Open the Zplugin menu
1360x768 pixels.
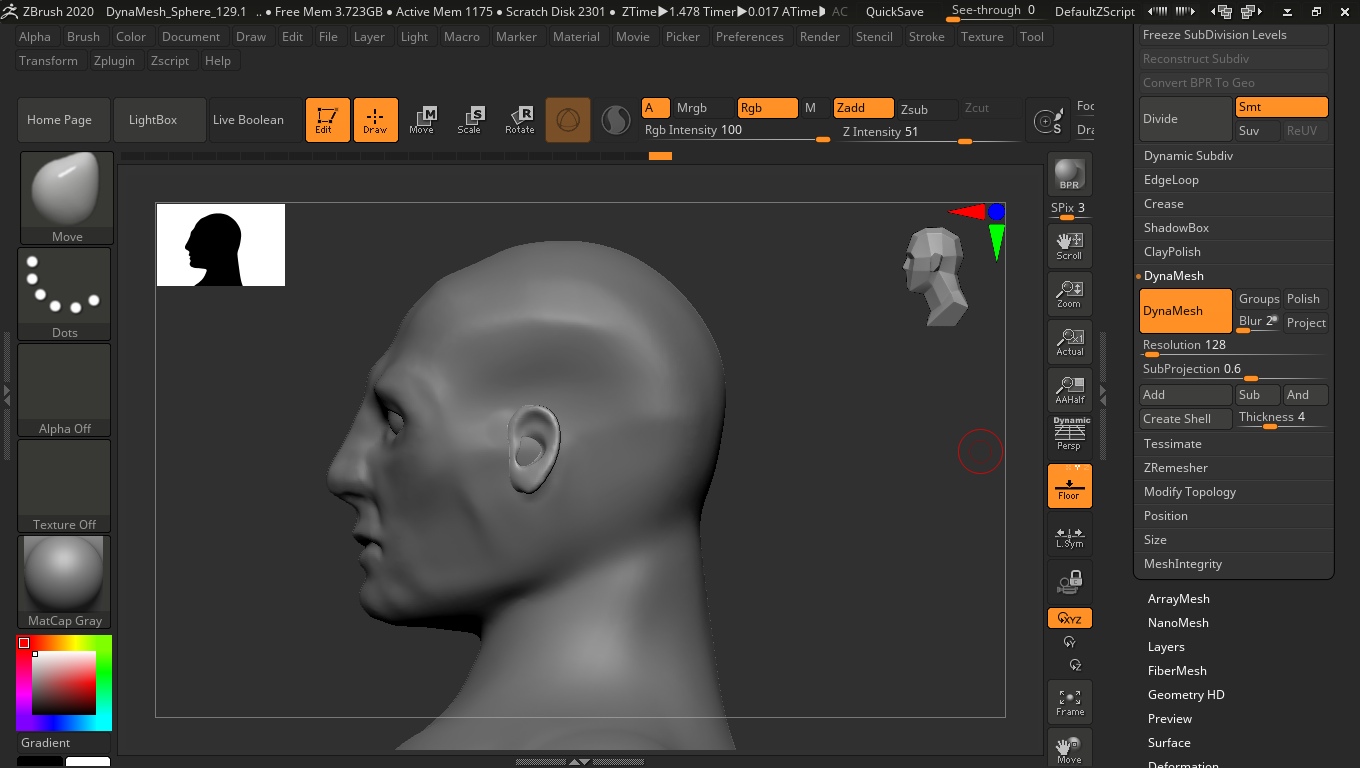(114, 61)
